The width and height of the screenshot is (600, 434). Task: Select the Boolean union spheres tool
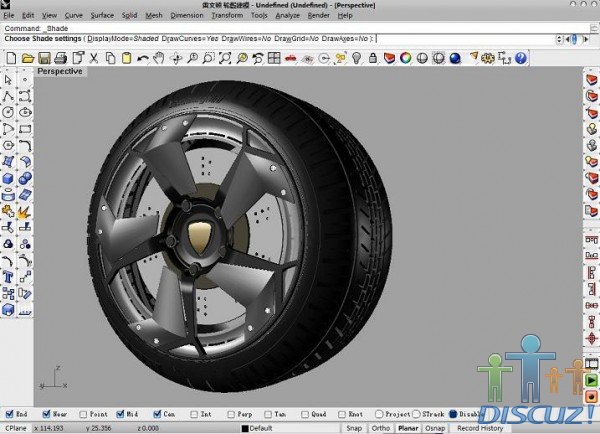point(25,178)
